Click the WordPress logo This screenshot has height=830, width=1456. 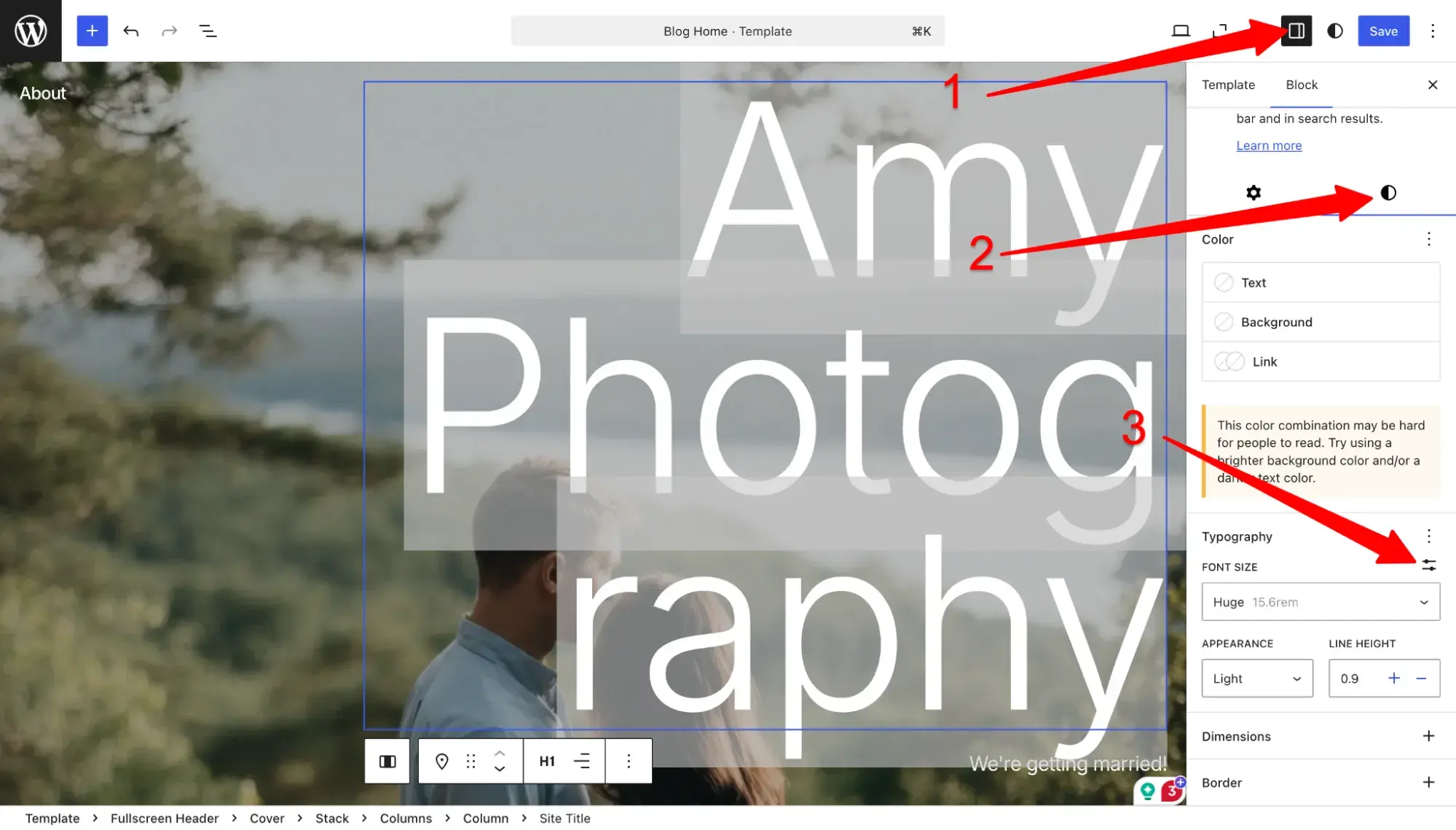30,30
